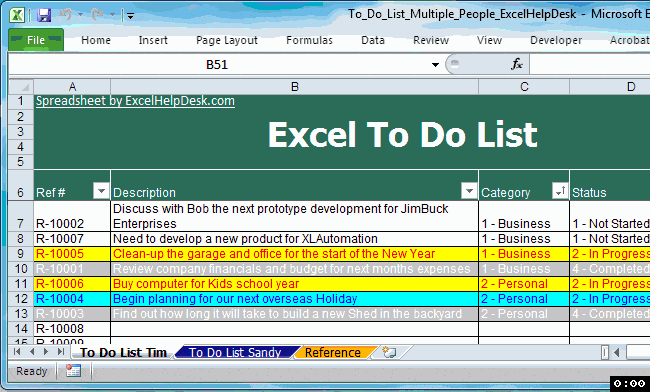
Task: Select cell R-10002
Action: (x=72, y=216)
